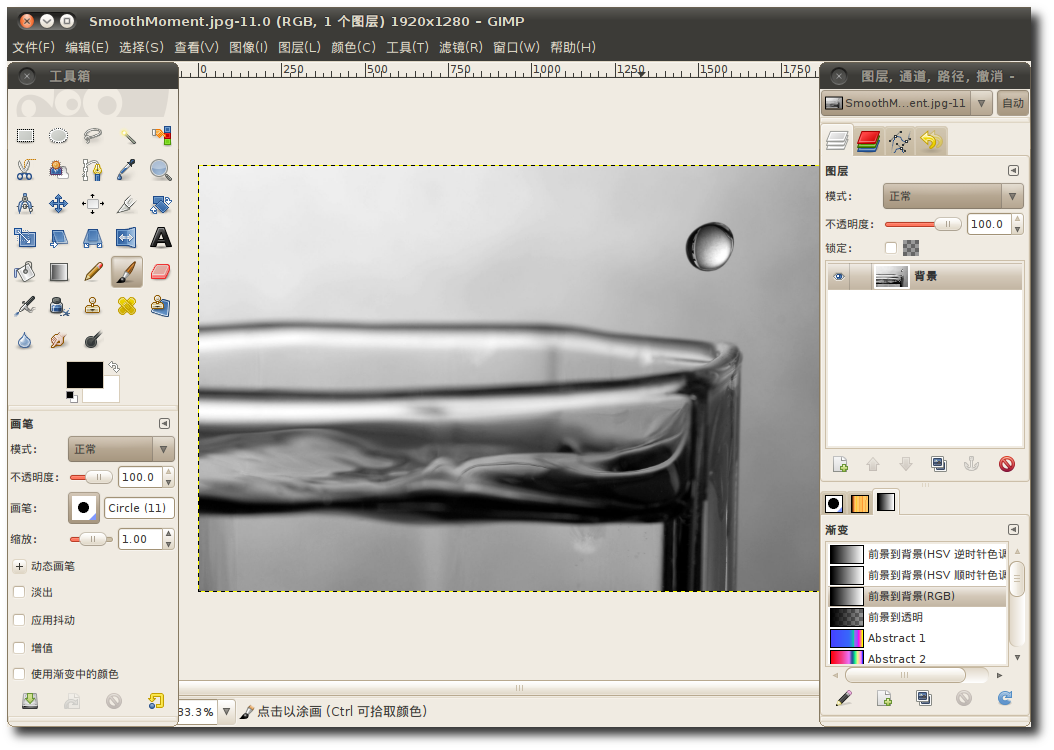The height and width of the screenshot is (750, 1054).
Task: Select the 背景 layer thumbnail
Action: coord(891,276)
